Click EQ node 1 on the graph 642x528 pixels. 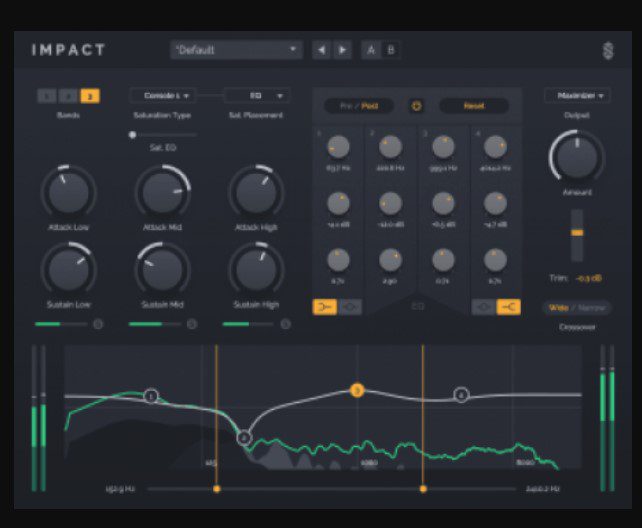(151, 396)
